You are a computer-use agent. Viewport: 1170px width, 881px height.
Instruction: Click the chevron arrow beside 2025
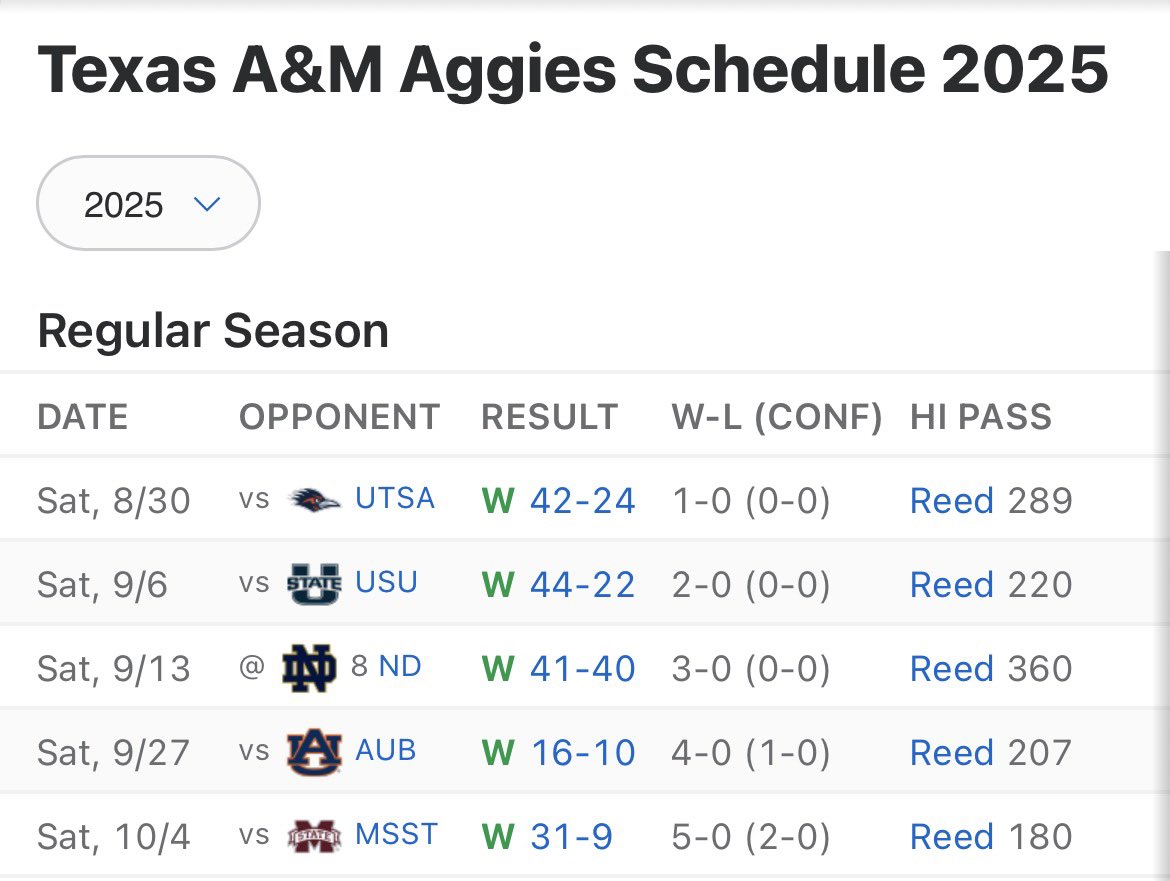coord(207,205)
